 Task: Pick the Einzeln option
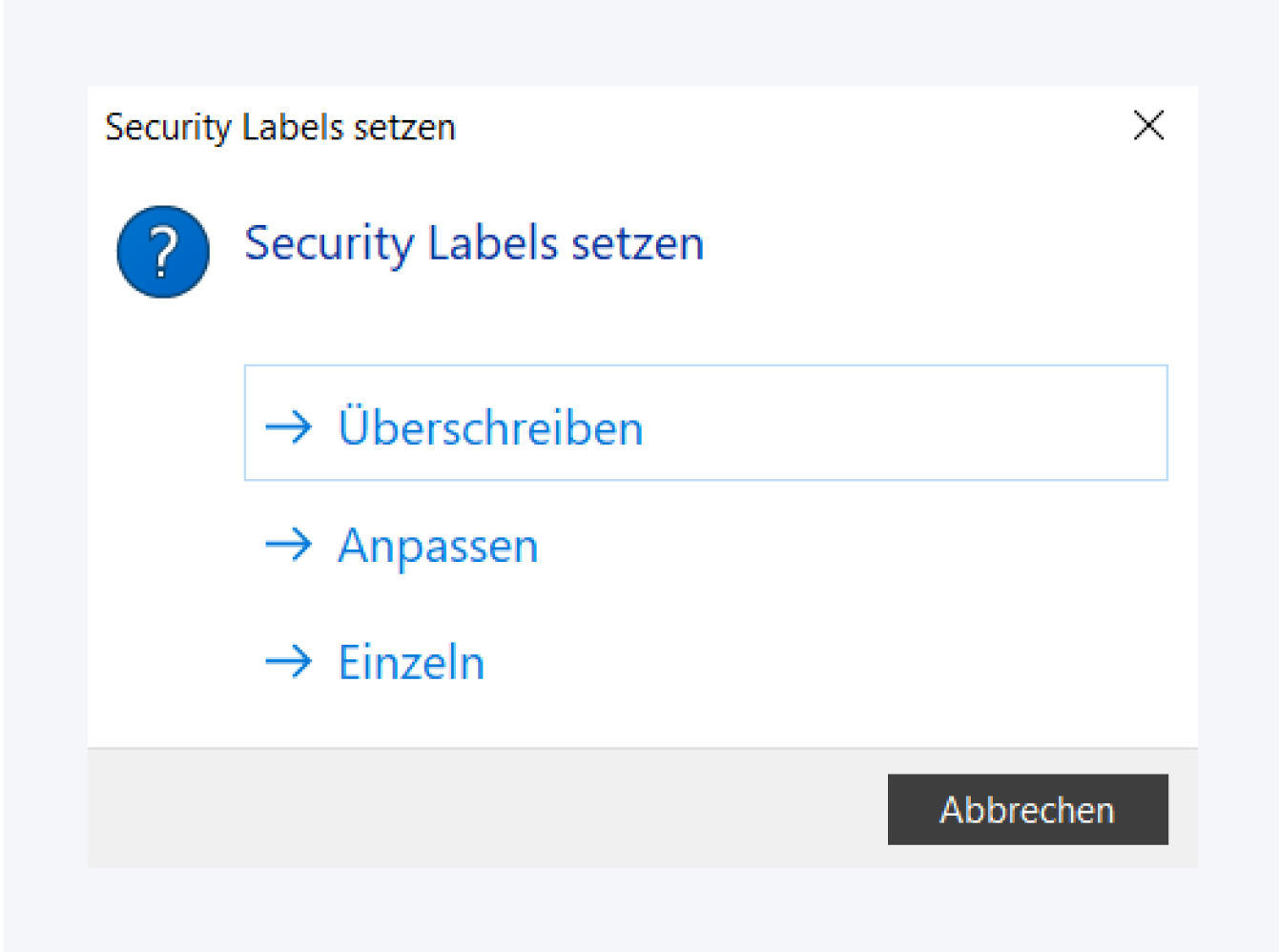[411, 662]
